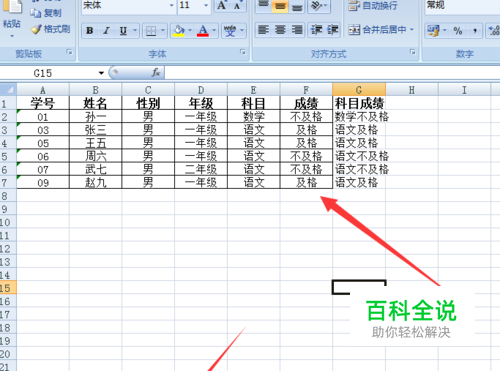Screen dimensions: 500x371
Task: Click the Shrink Font icon
Action: (237, 6)
